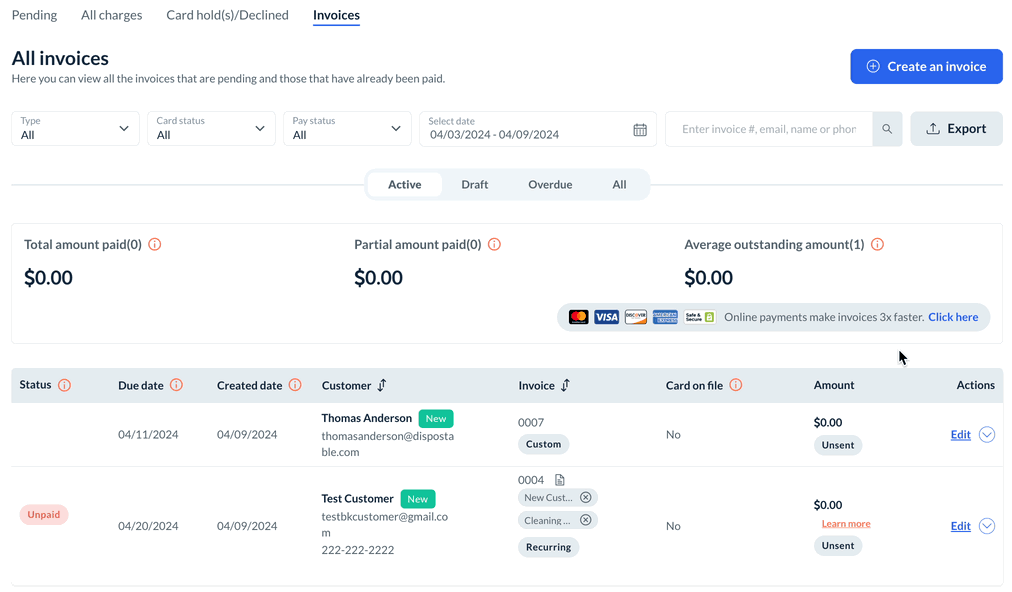Sort by Customer column arrows
Image resolution: width=1012 pixels, height=592 pixels.
[382, 385]
